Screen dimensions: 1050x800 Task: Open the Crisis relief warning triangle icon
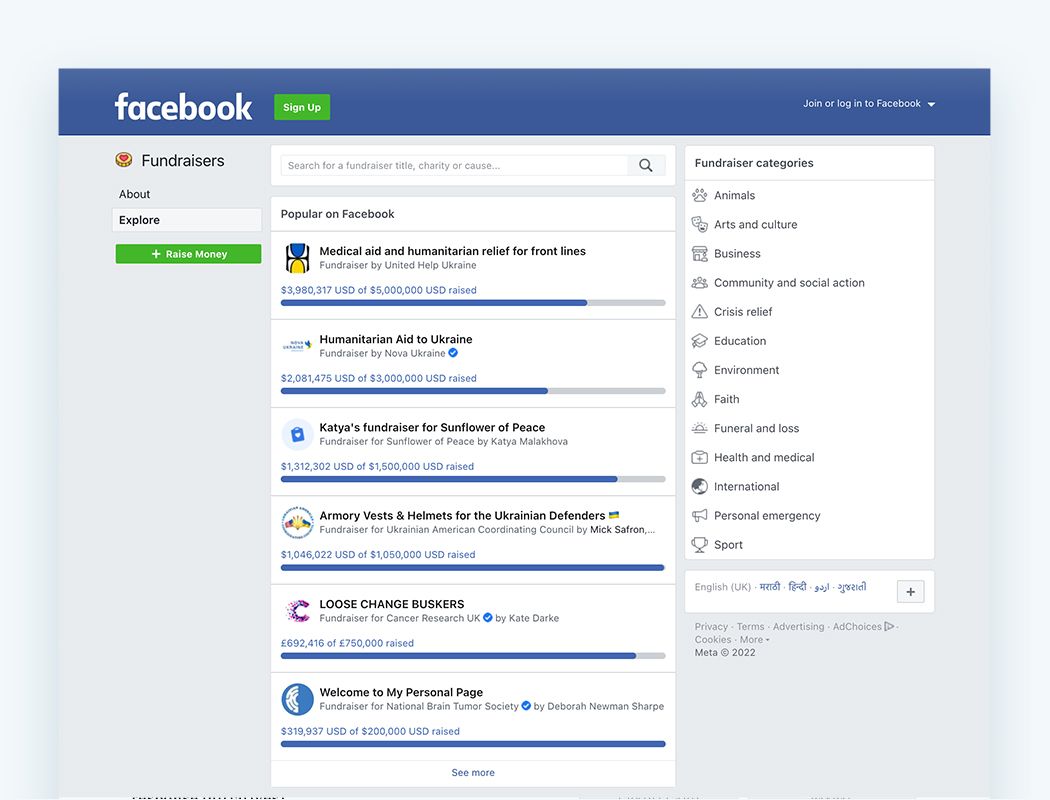(x=700, y=311)
